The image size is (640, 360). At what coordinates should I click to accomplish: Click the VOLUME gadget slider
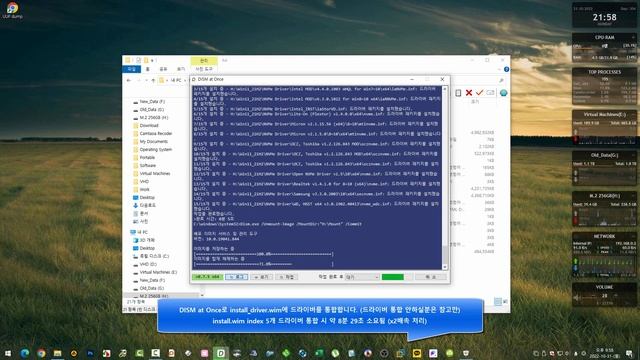coord(604,299)
